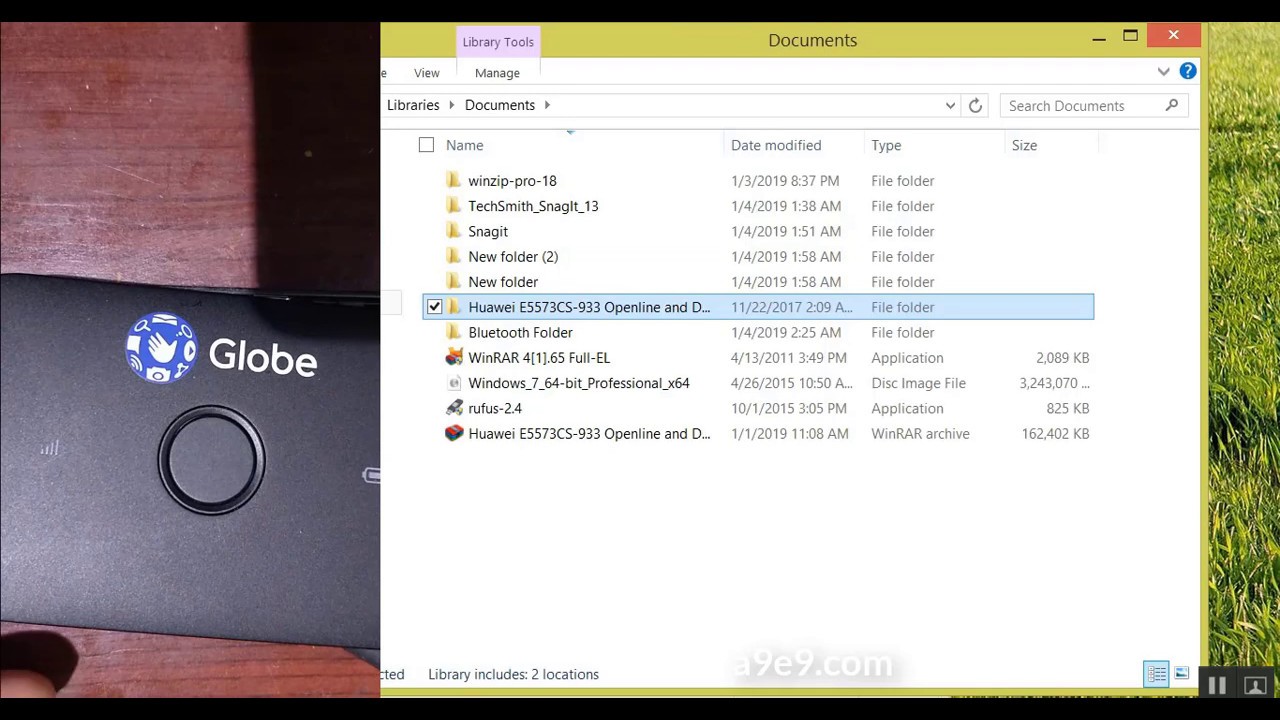
Task: Sort files by Size column
Action: pos(1024,145)
